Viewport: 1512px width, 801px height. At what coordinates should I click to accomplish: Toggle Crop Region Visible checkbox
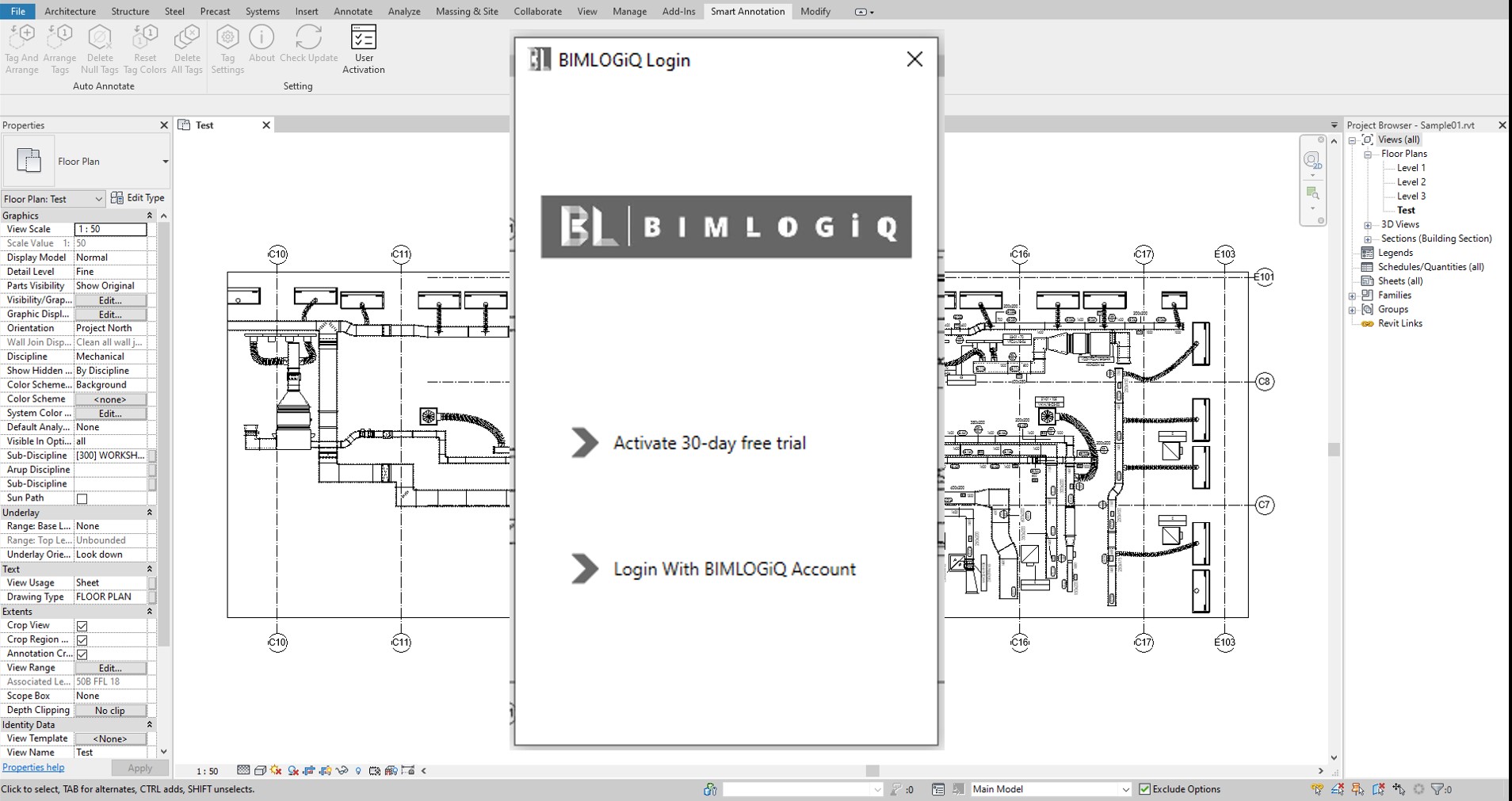coord(82,640)
